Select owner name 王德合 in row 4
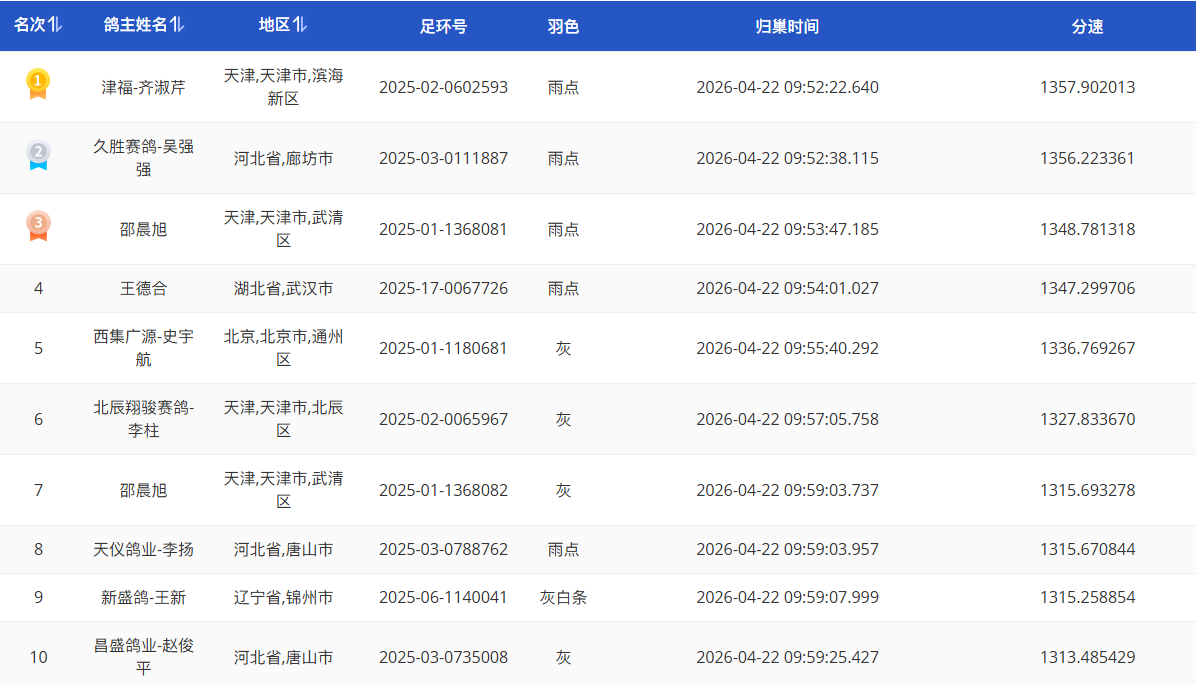The width and height of the screenshot is (1196, 685). click(143, 288)
